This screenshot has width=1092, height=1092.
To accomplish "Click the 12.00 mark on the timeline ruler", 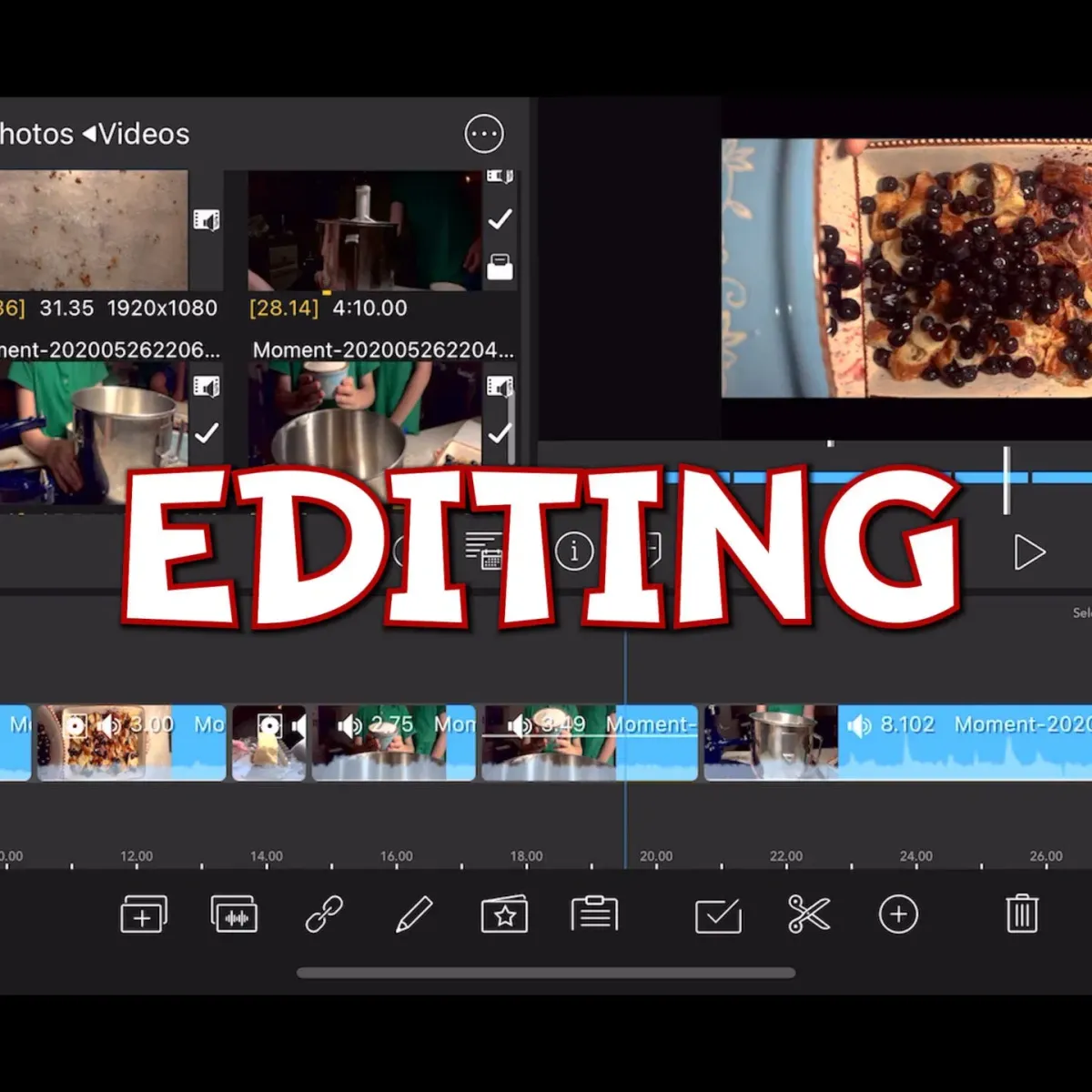I will (x=136, y=856).
